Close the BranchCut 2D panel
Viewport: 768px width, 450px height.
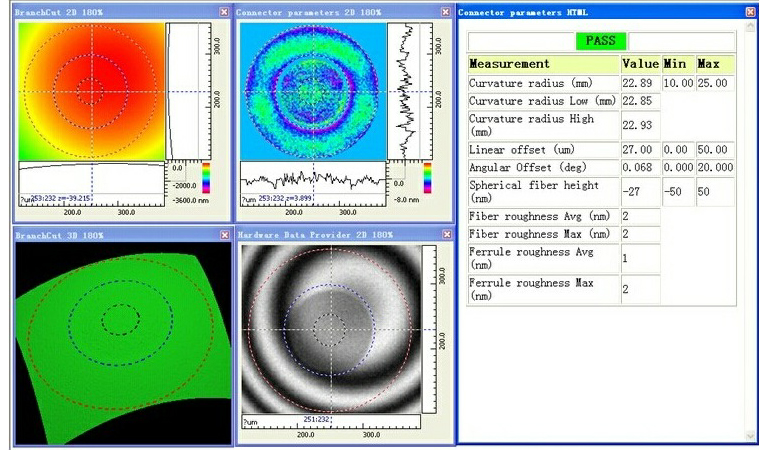point(223,12)
